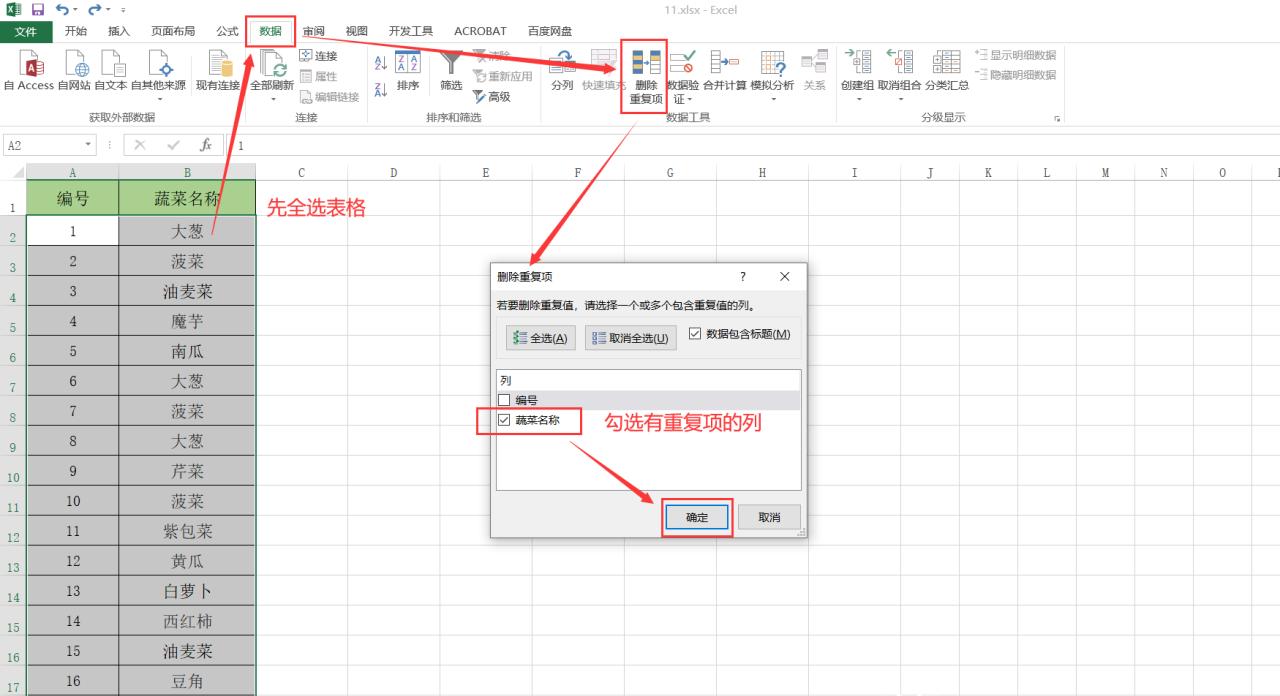Screen dimensions: 1280x696
Task: Switch to the ACROBAT tab
Action: pos(480,31)
